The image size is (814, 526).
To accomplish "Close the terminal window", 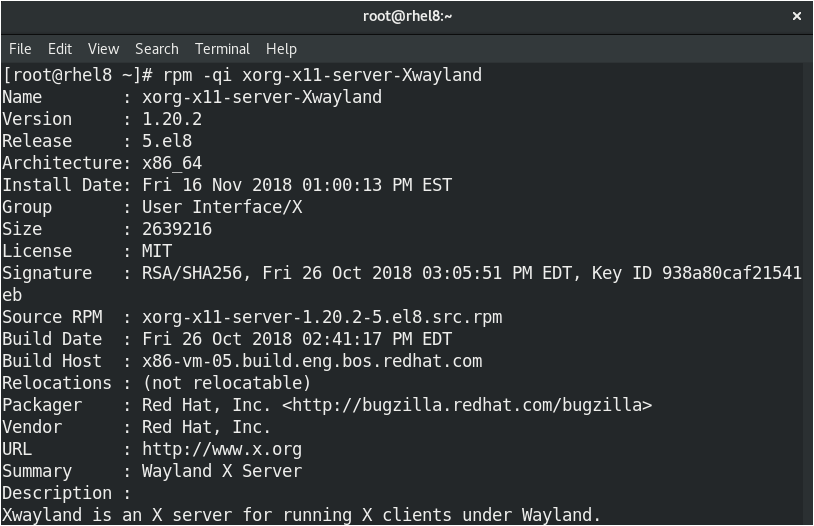I will 797,16.
